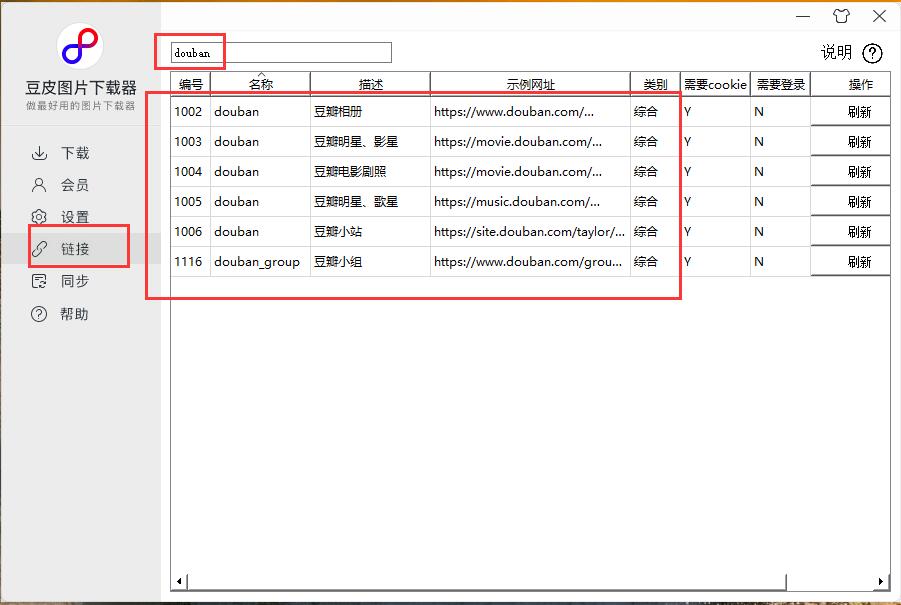Click the 豆皮图片下载器 app logo
This screenshot has width=901, height=605.
click(80, 46)
